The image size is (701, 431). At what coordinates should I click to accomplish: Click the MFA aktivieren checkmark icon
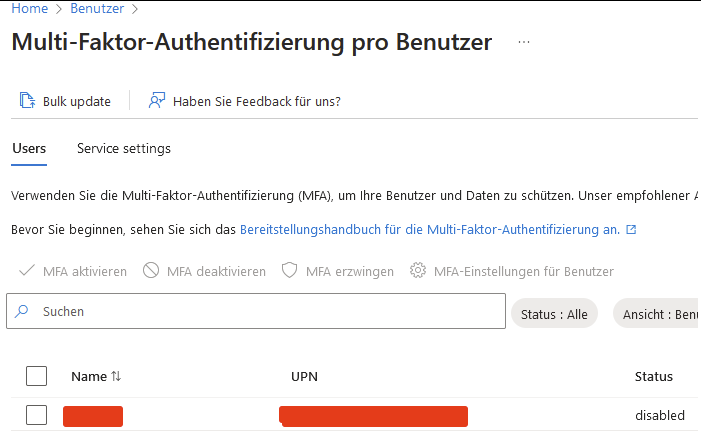click(x=27, y=271)
